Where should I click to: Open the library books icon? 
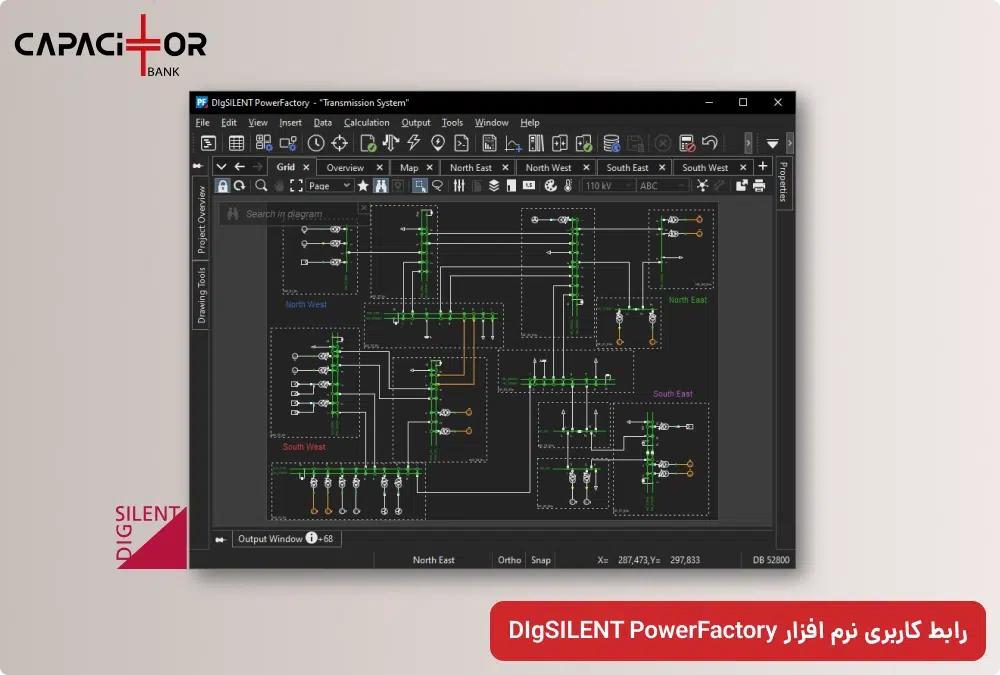point(536,143)
